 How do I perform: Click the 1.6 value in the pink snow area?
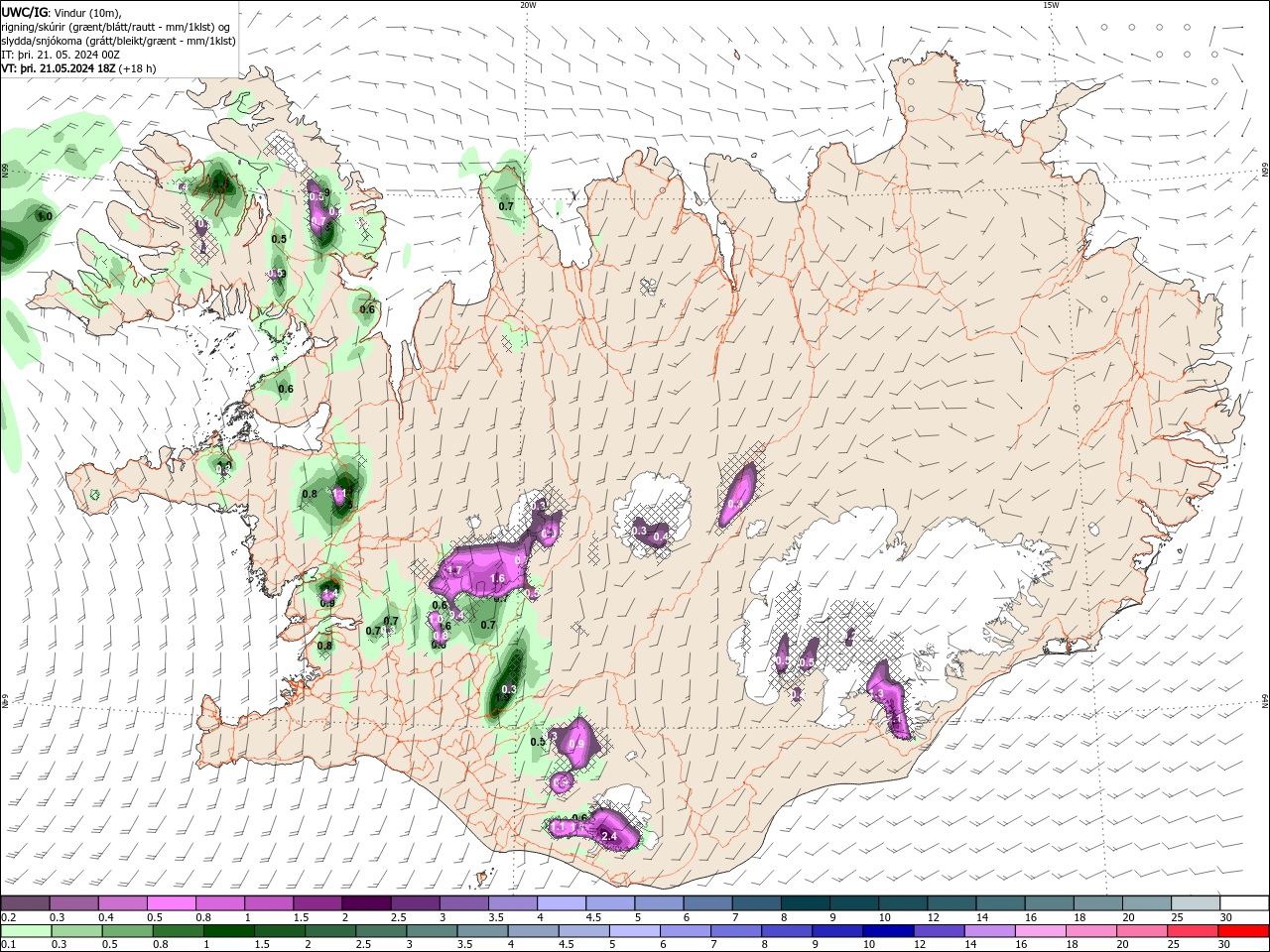498,578
